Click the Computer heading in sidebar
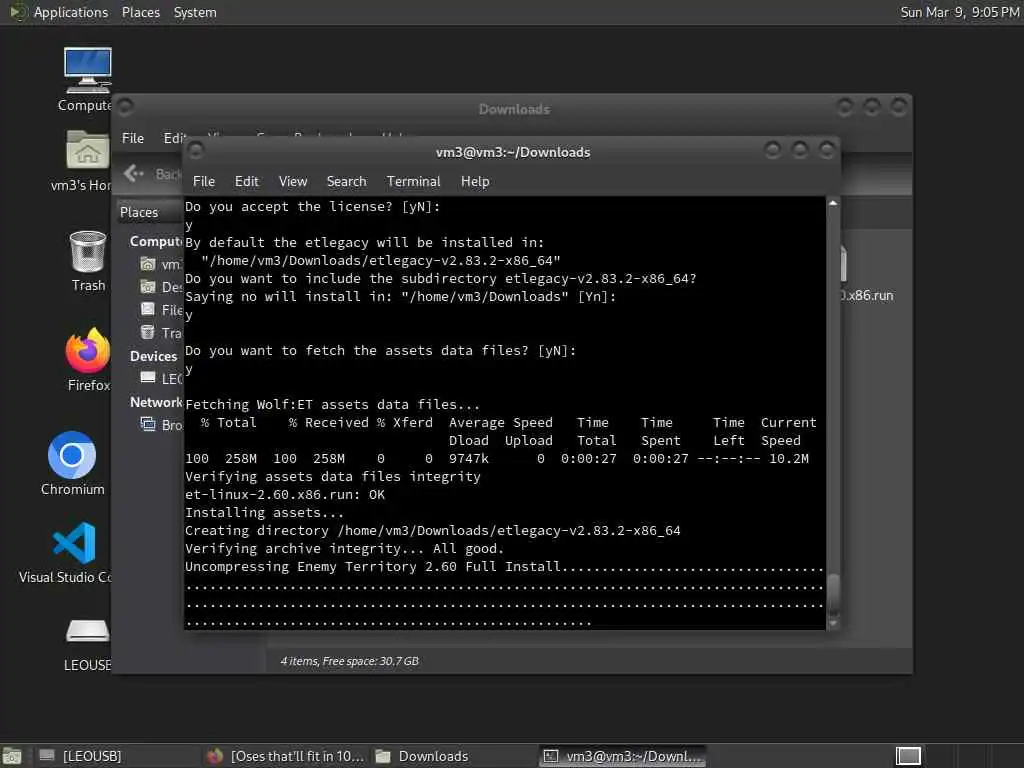 tap(155, 241)
